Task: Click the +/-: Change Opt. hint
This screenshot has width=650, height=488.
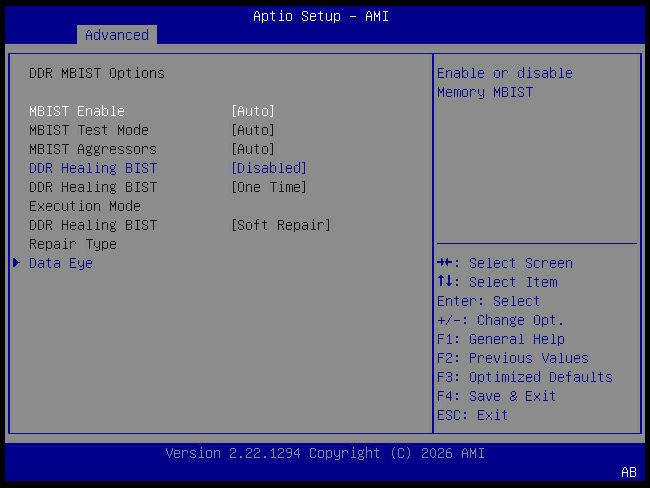Action: point(500,320)
